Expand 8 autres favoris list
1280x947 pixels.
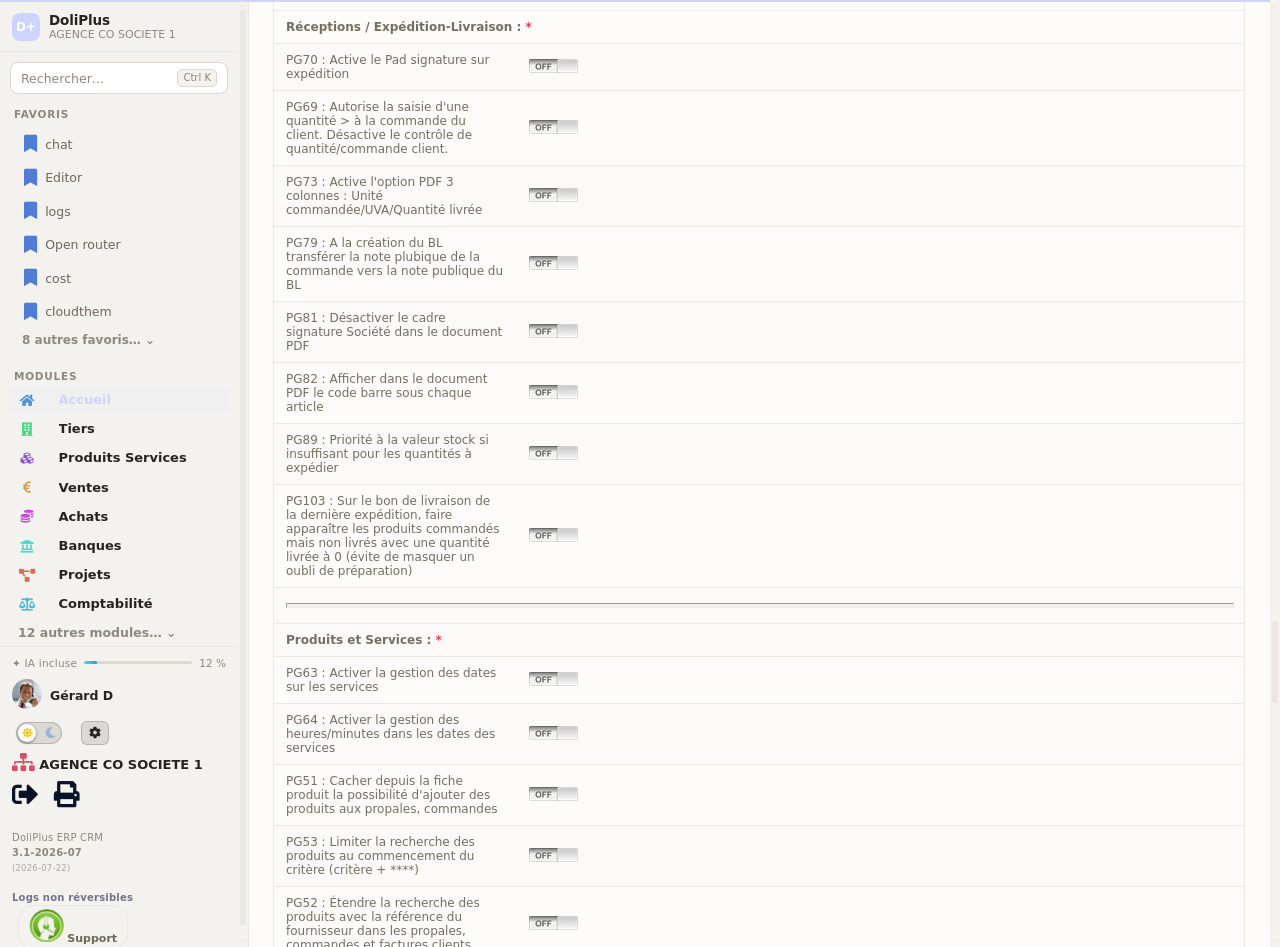click(88, 340)
